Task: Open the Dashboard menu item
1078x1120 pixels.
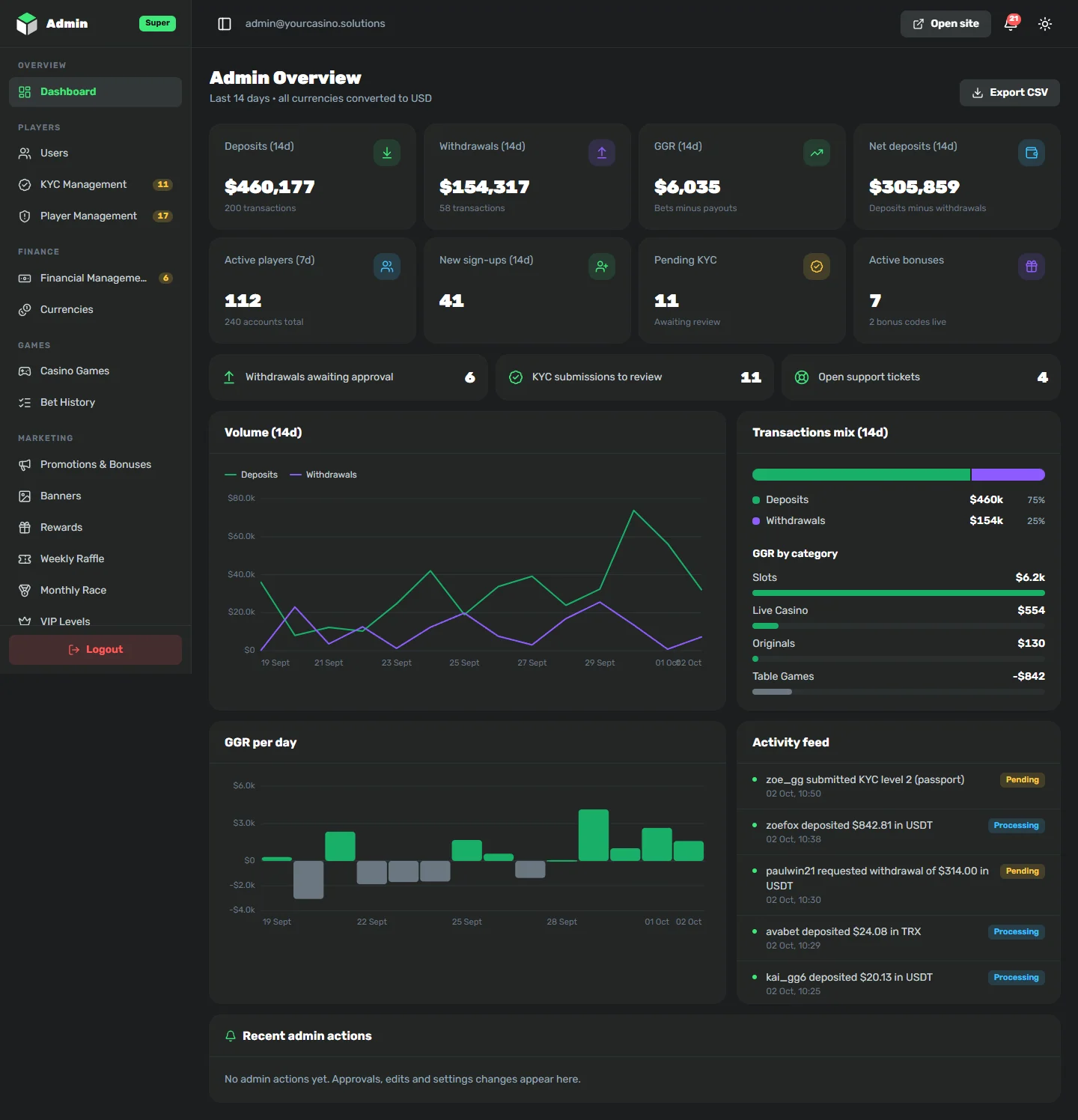Action: coord(95,92)
